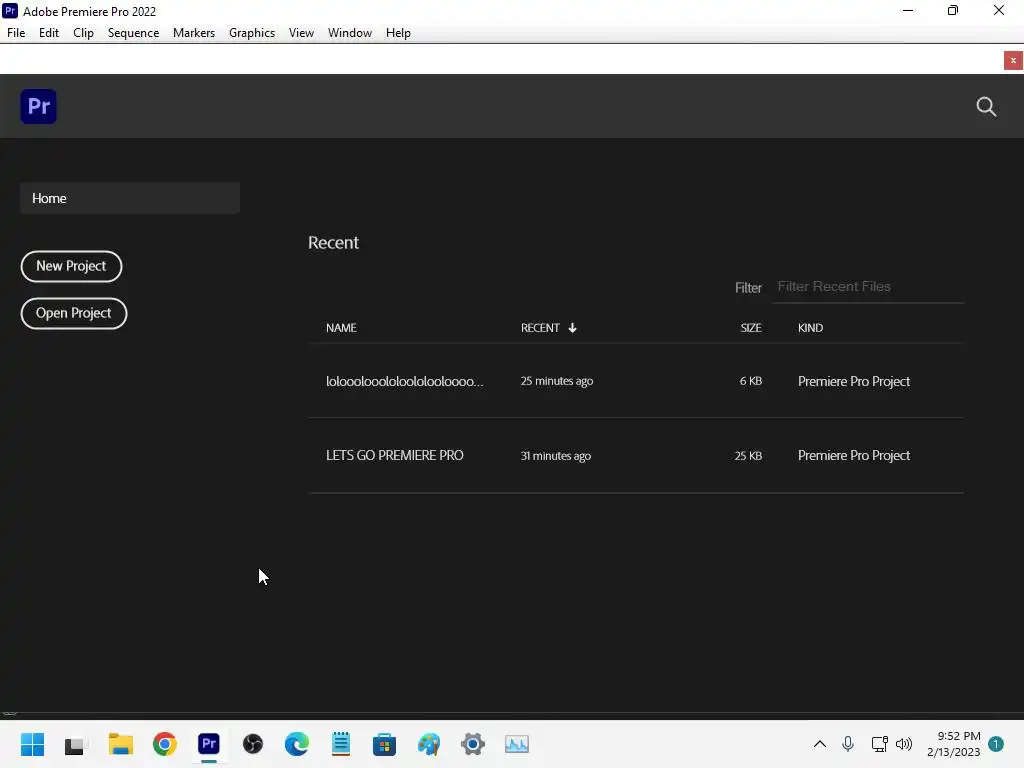Open Microsoft Store from taskbar
This screenshot has width=1024, height=768.
pyautogui.click(x=385, y=744)
